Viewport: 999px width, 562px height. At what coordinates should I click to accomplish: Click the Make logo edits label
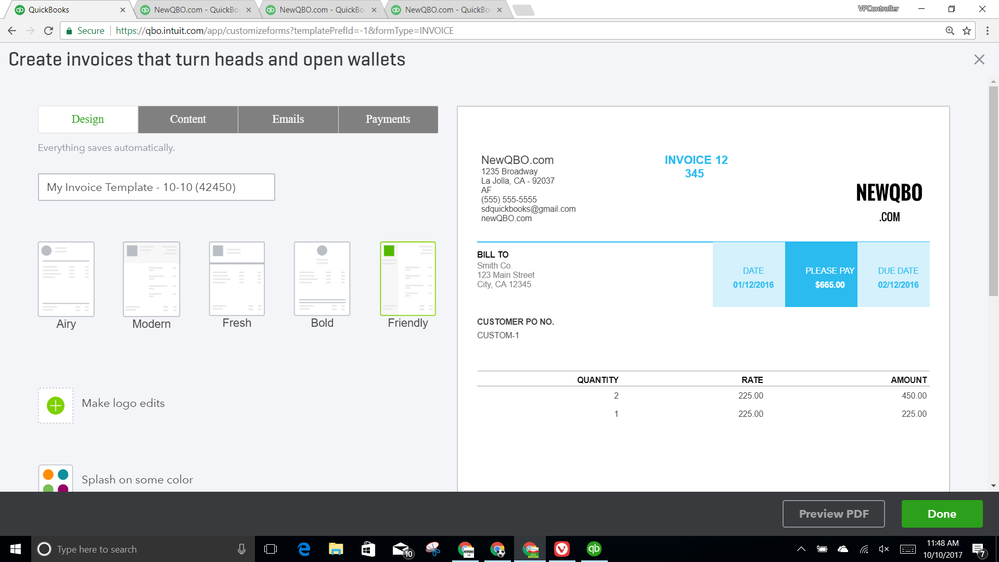pos(123,403)
